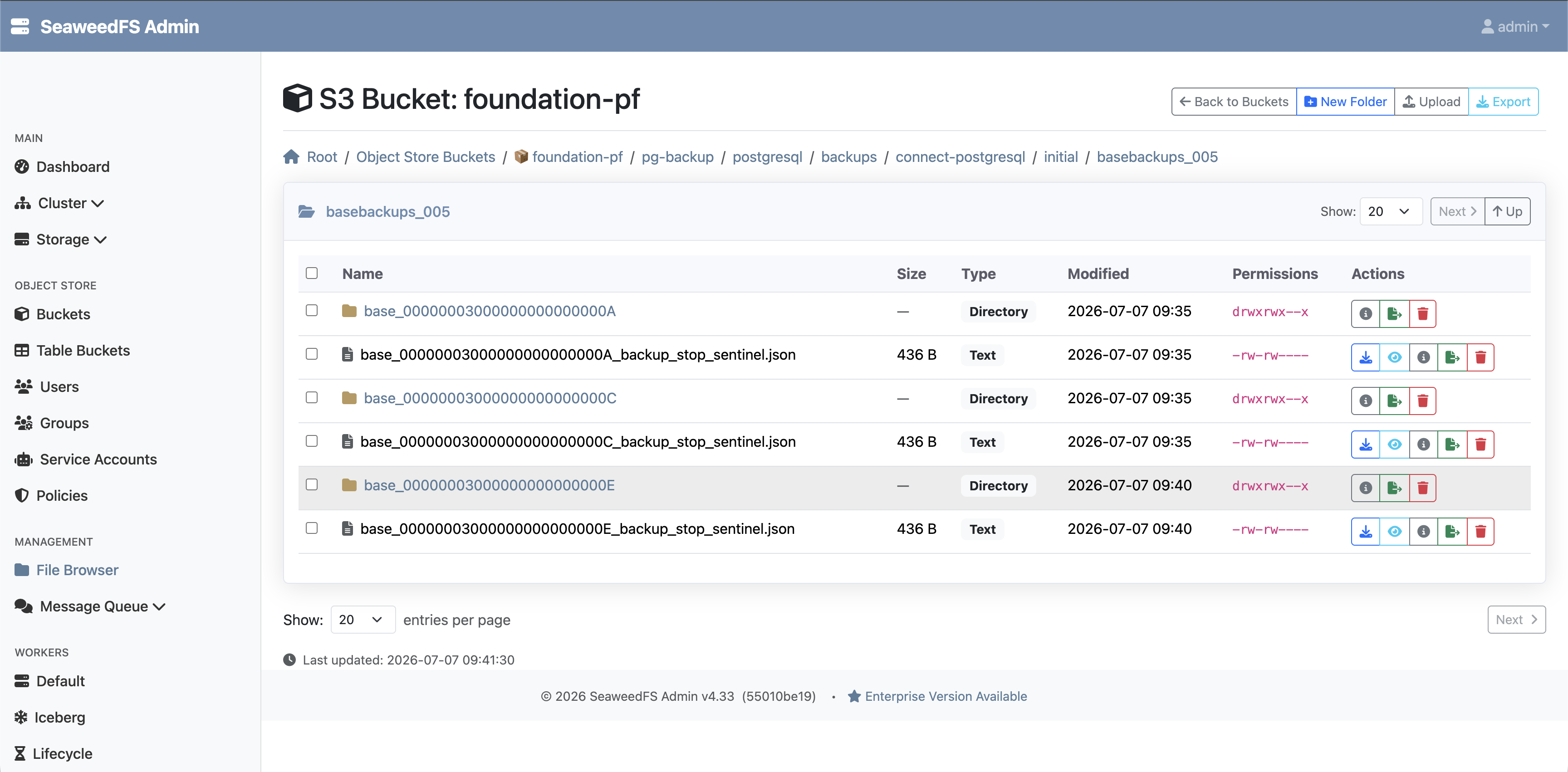
Task: Check the box for base_...00A directory
Action: pos(312,310)
